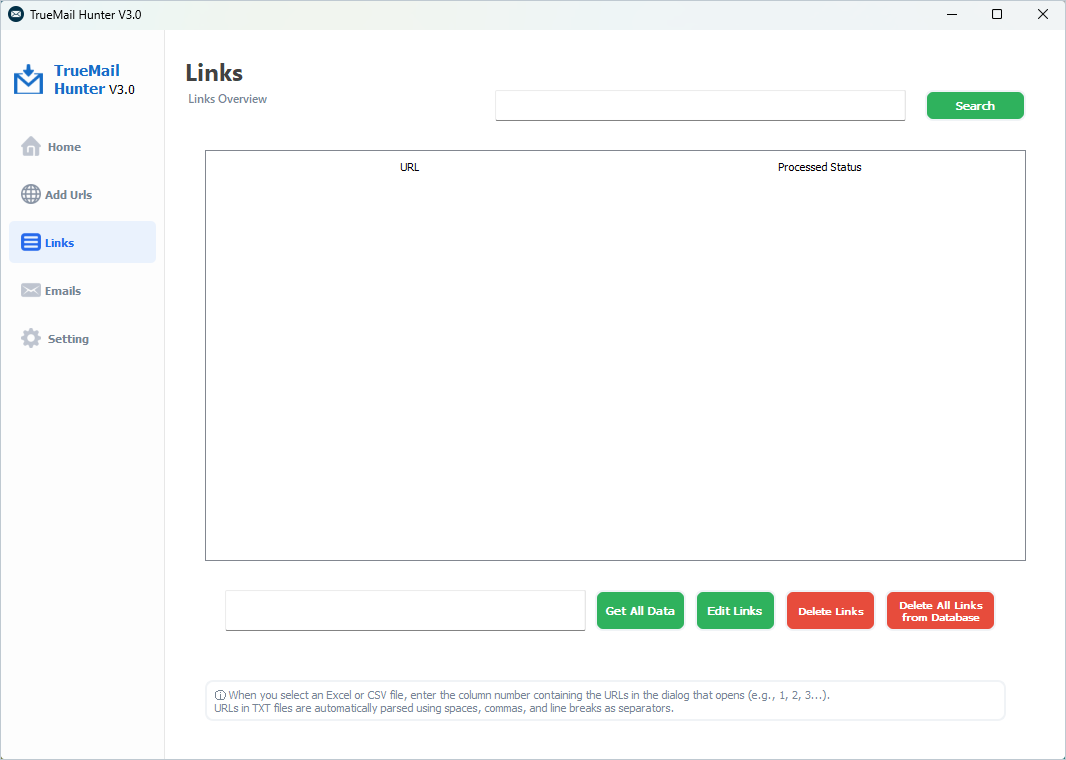Maximize the TrueMail Hunter window

tap(997, 14)
